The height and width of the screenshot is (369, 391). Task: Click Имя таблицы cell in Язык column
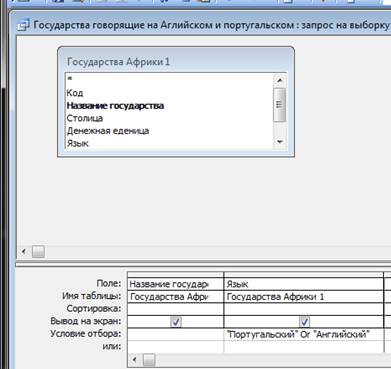pyautogui.click(x=304, y=297)
